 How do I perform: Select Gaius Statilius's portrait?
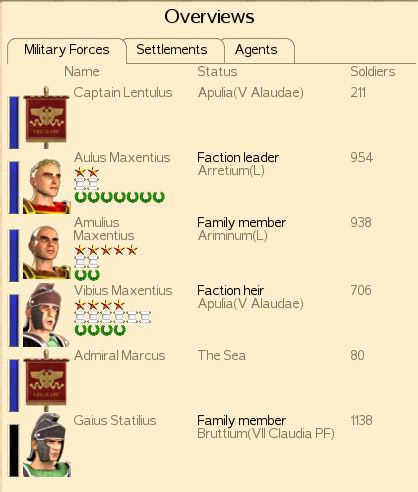tap(46, 445)
